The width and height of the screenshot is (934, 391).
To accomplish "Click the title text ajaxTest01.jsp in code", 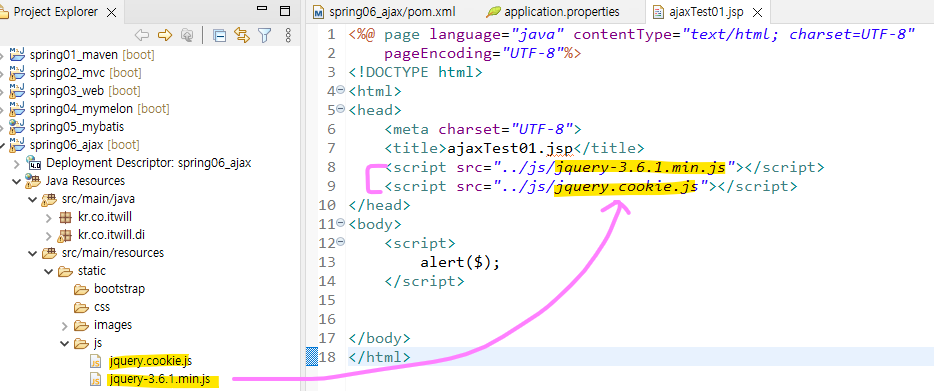I will pyautogui.click(x=510, y=148).
